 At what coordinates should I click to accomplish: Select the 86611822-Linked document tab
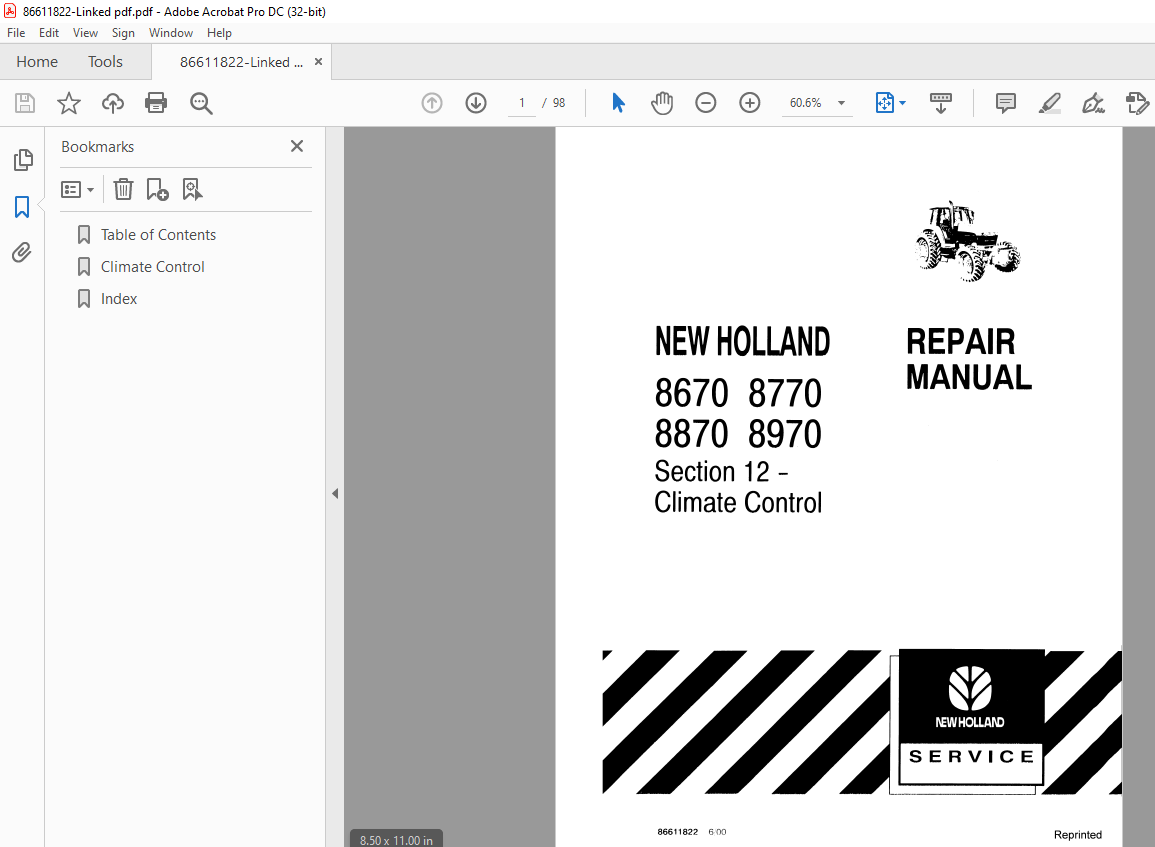point(241,62)
